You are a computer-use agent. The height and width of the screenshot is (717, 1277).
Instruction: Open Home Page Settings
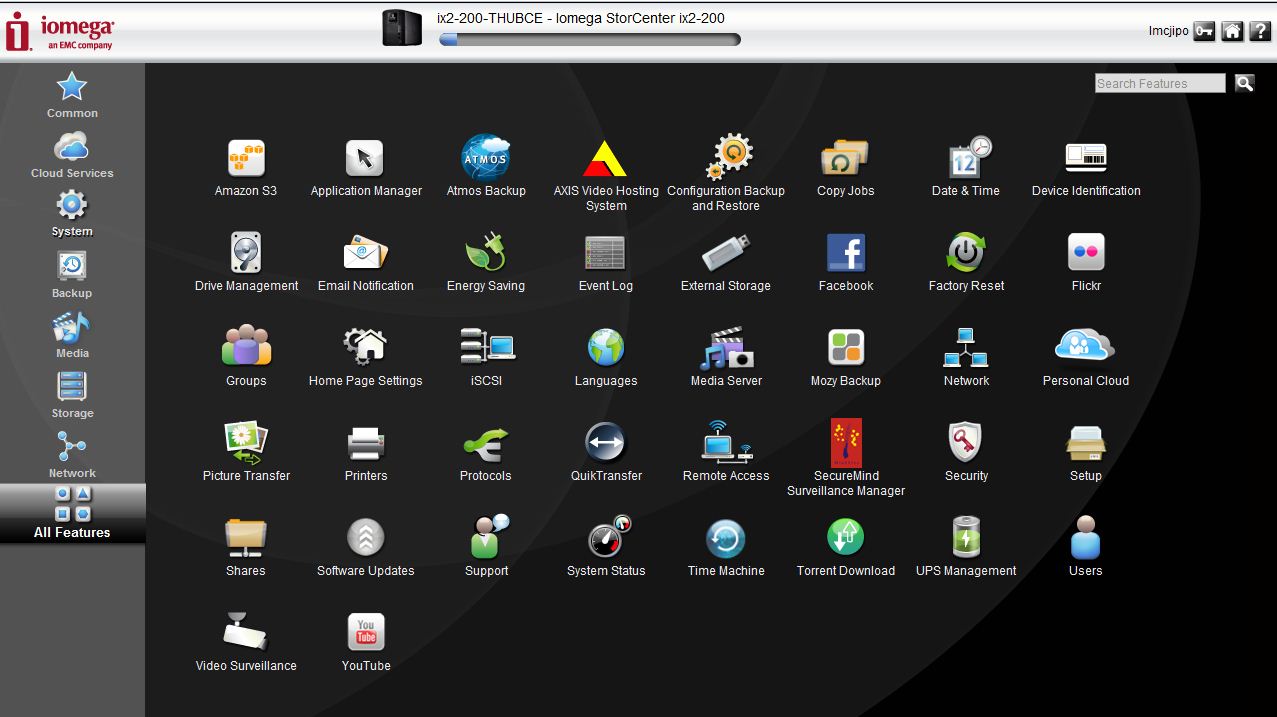point(366,357)
